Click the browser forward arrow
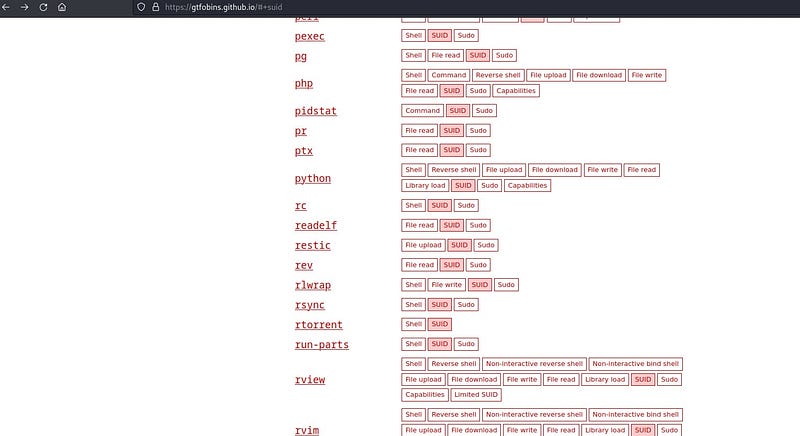 click(x=24, y=7)
